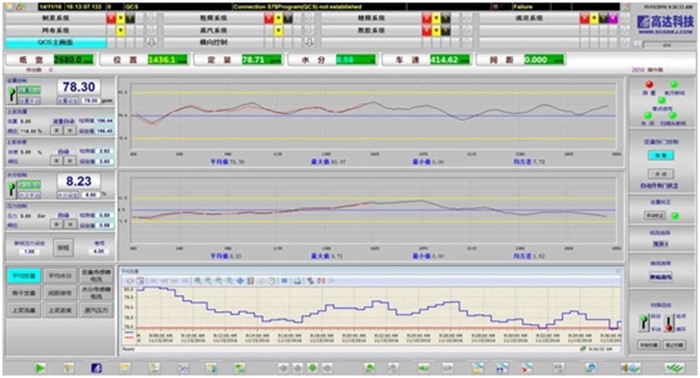This screenshot has height=378, width=700.
Task: Click the down-arrow icon beside 横向控制
Action: pyautogui.click(x=309, y=42)
